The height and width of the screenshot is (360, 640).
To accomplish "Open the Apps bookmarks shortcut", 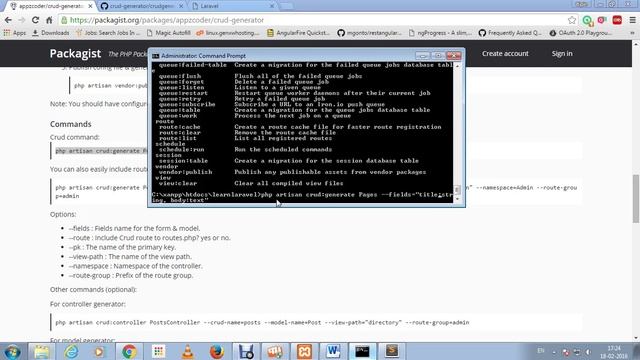I will click(x=15, y=33).
